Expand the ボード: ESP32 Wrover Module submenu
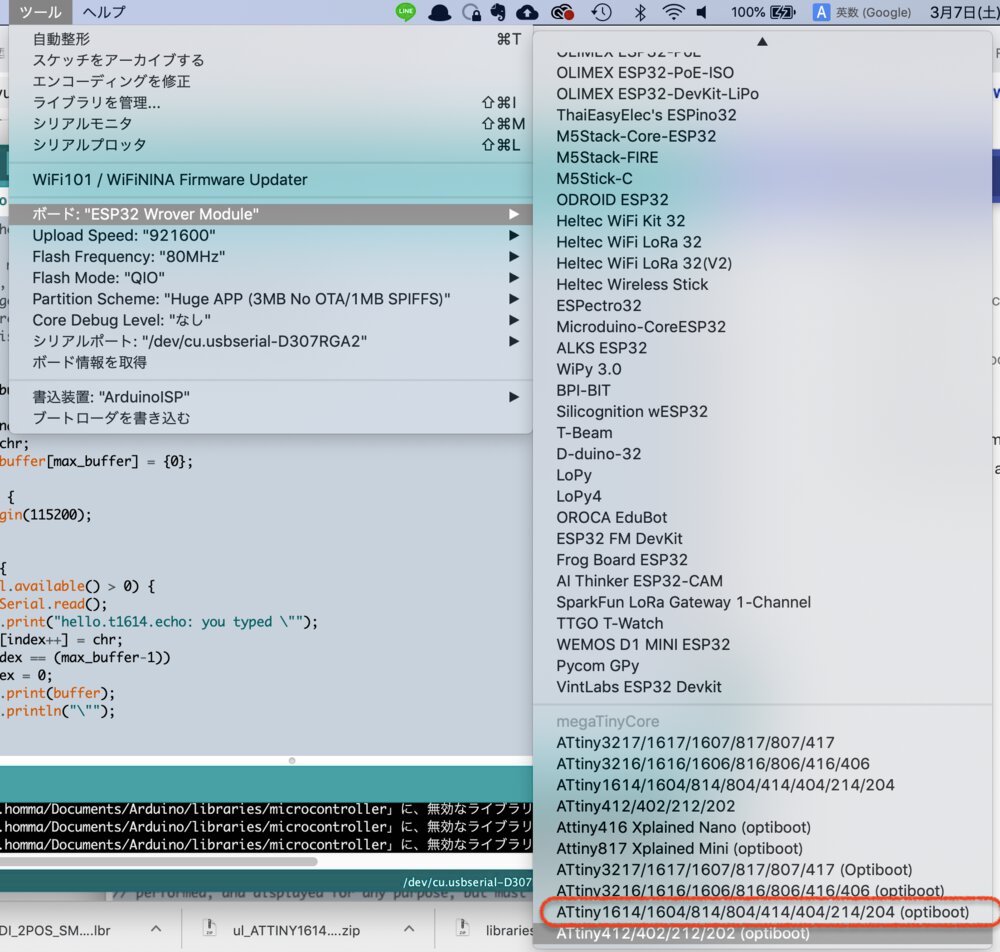The height and width of the screenshot is (952, 1000). [x=271, y=214]
